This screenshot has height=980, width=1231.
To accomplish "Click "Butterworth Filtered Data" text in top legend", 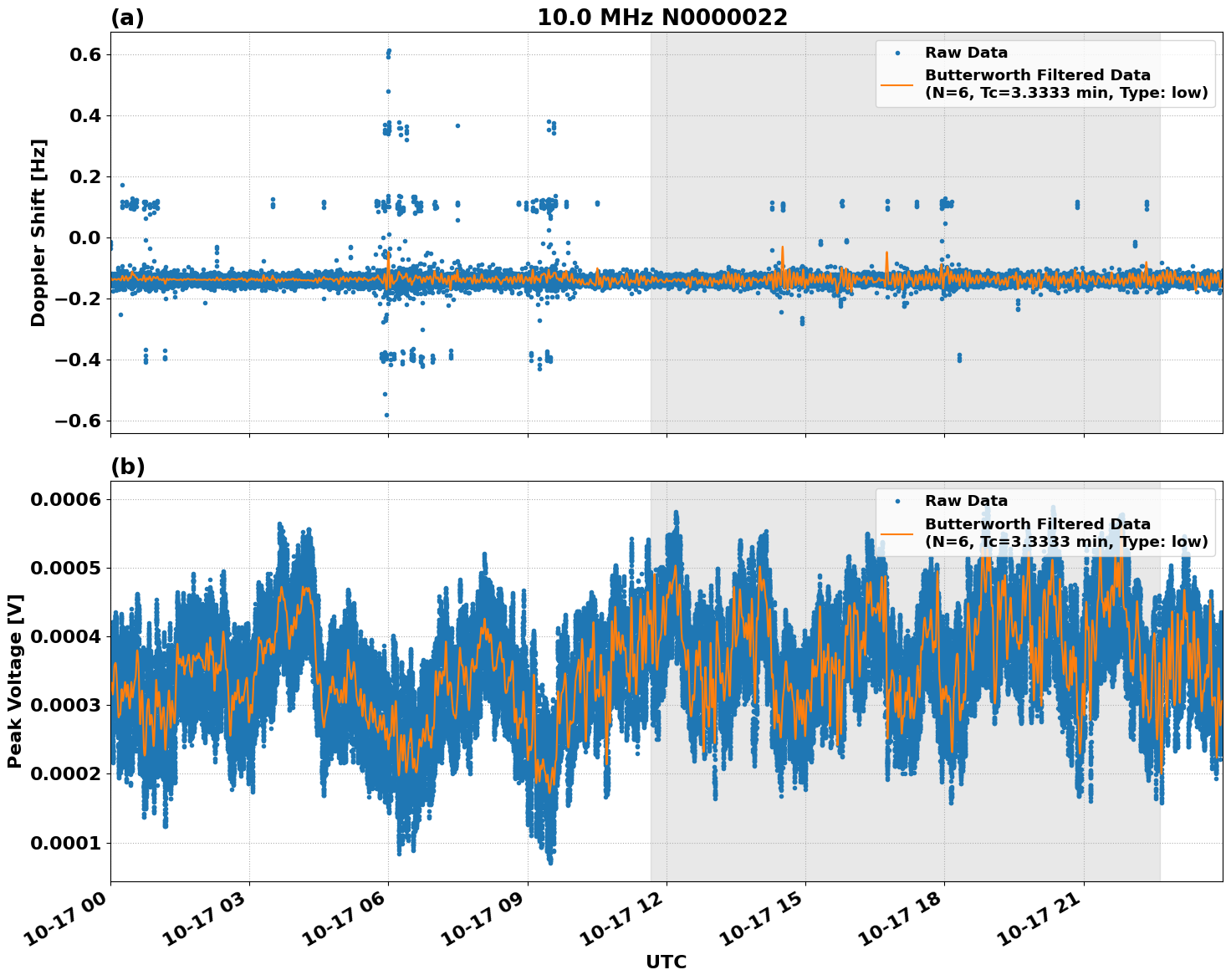I will [1037, 75].
